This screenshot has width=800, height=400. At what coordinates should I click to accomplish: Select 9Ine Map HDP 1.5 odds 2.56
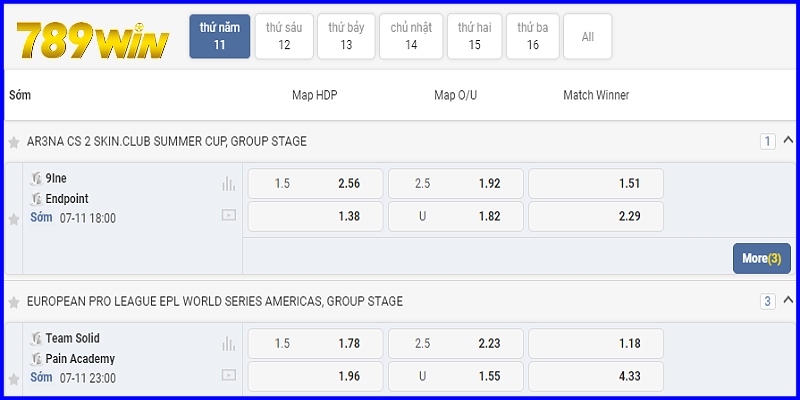coord(313,184)
